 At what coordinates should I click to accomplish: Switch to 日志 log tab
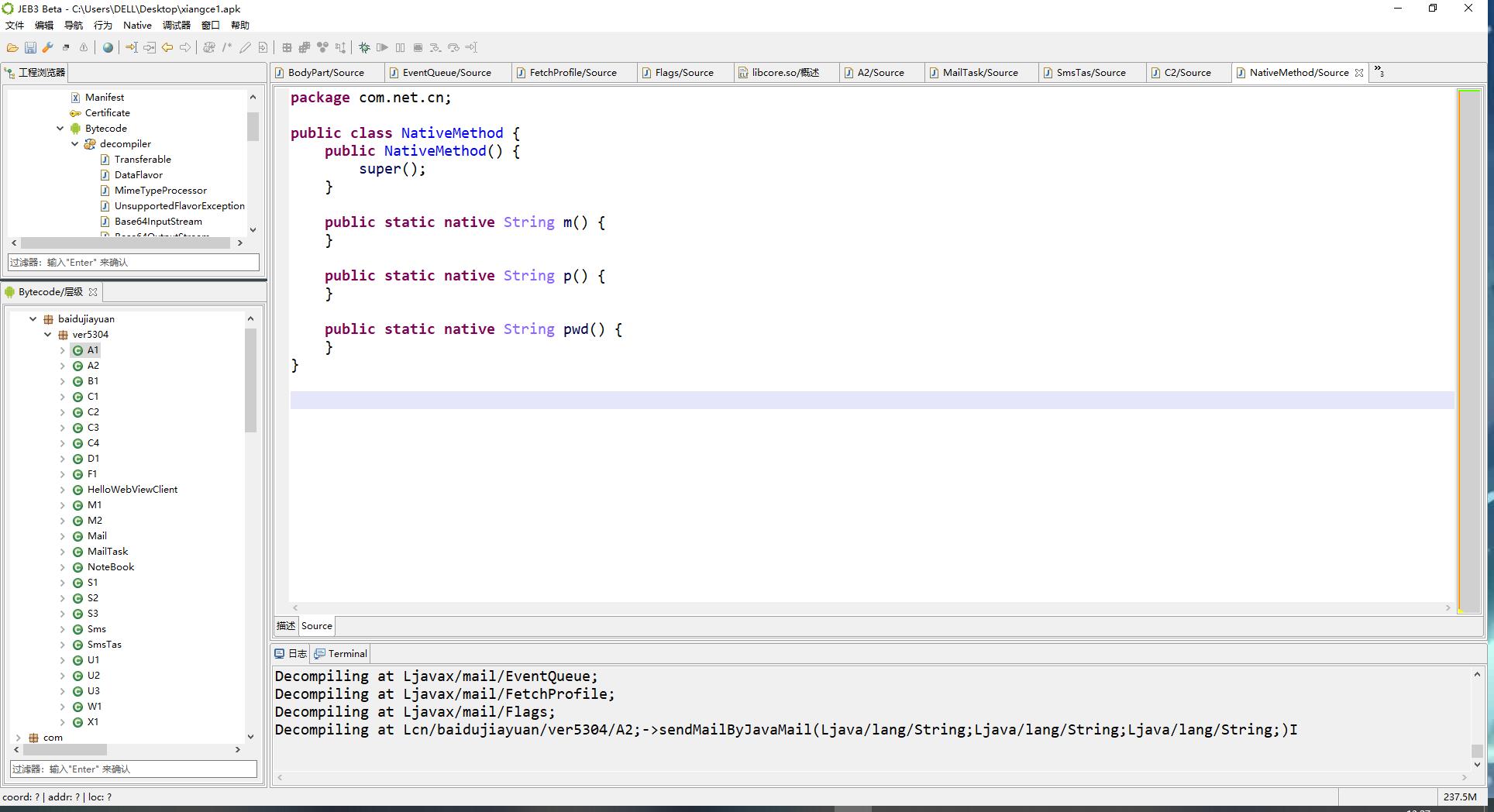pyautogui.click(x=291, y=654)
